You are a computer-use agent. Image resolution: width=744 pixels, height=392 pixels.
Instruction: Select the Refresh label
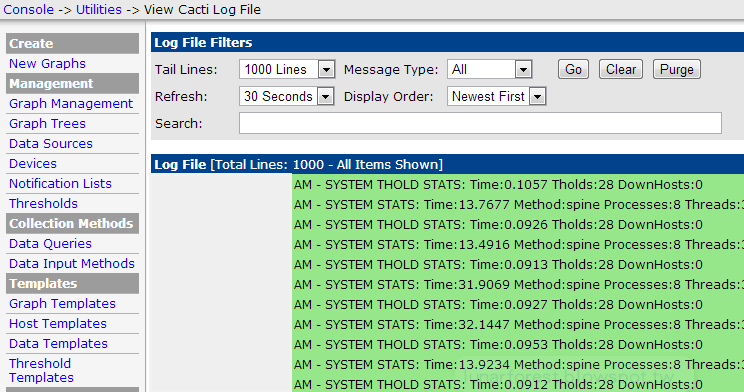pyautogui.click(x=181, y=97)
